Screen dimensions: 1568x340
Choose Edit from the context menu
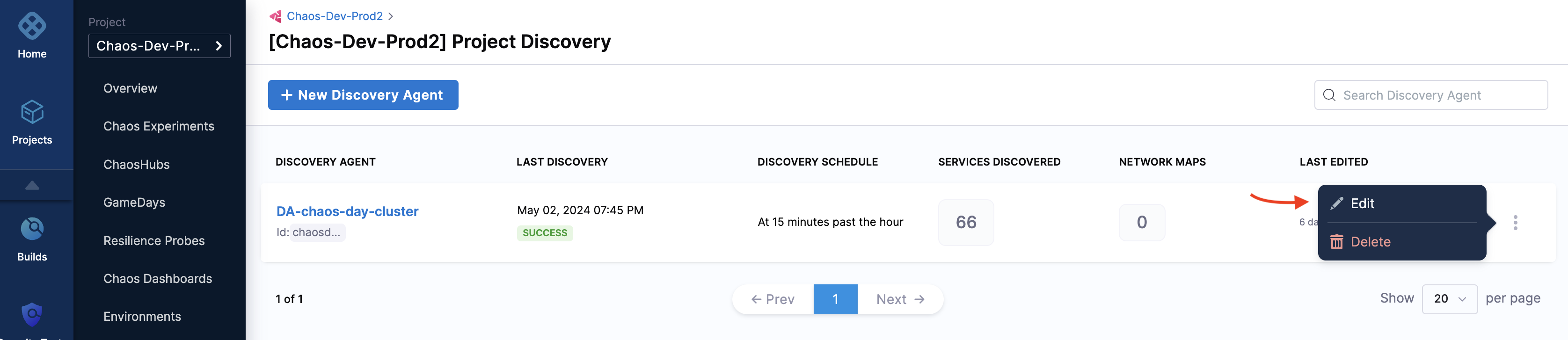point(1362,204)
